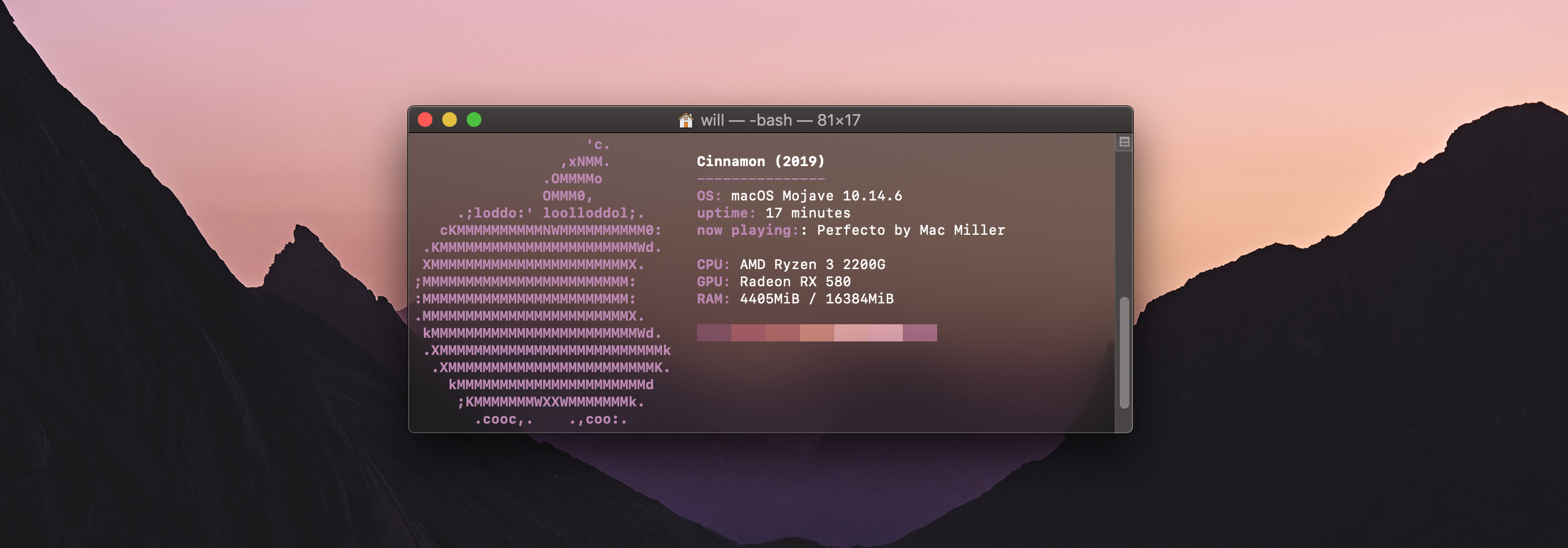Click the 'Cinnamon (2019)' heading text

(x=761, y=161)
